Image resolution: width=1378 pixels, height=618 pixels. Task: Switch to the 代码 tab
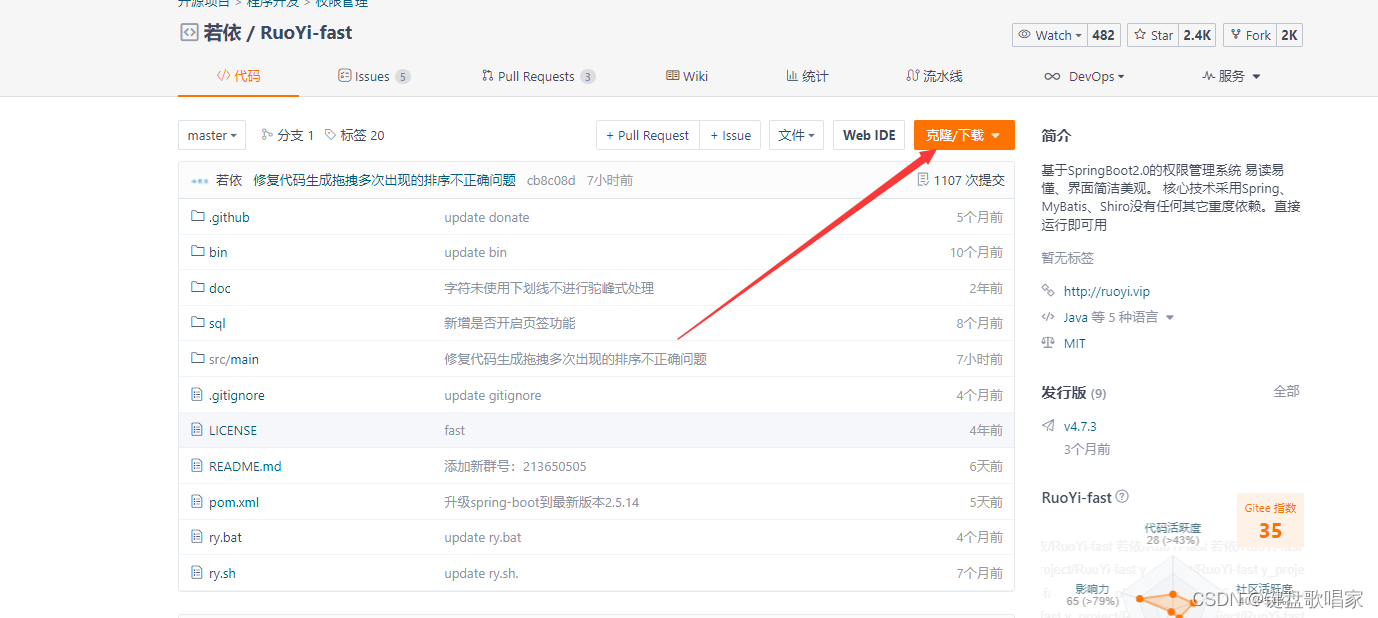point(238,76)
